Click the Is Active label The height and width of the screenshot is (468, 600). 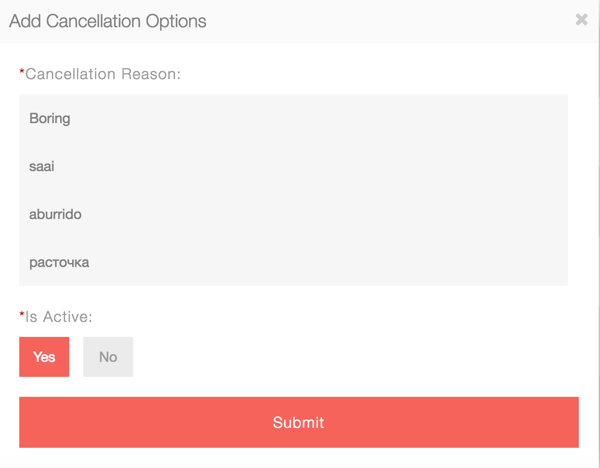(x=58, y=317)
